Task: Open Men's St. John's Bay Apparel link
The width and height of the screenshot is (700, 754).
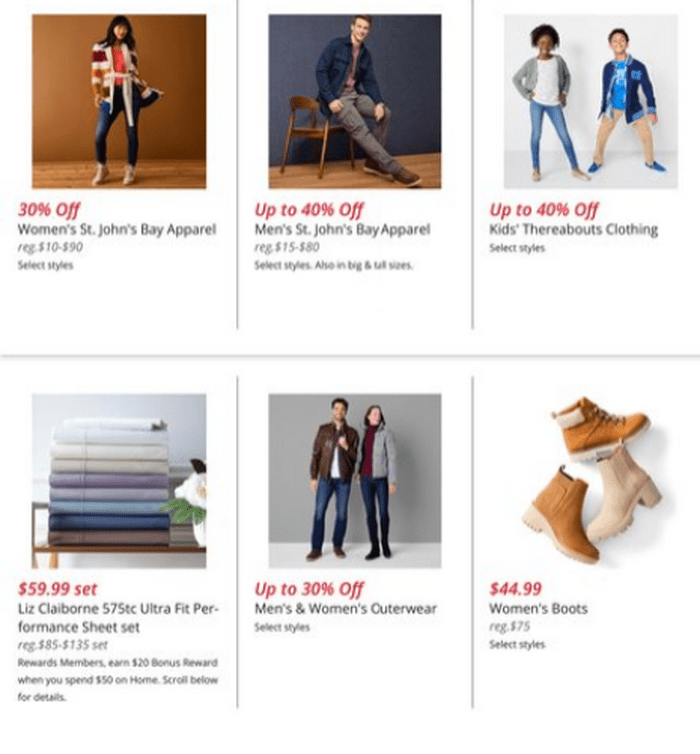Action: click(x=342, y=229)
